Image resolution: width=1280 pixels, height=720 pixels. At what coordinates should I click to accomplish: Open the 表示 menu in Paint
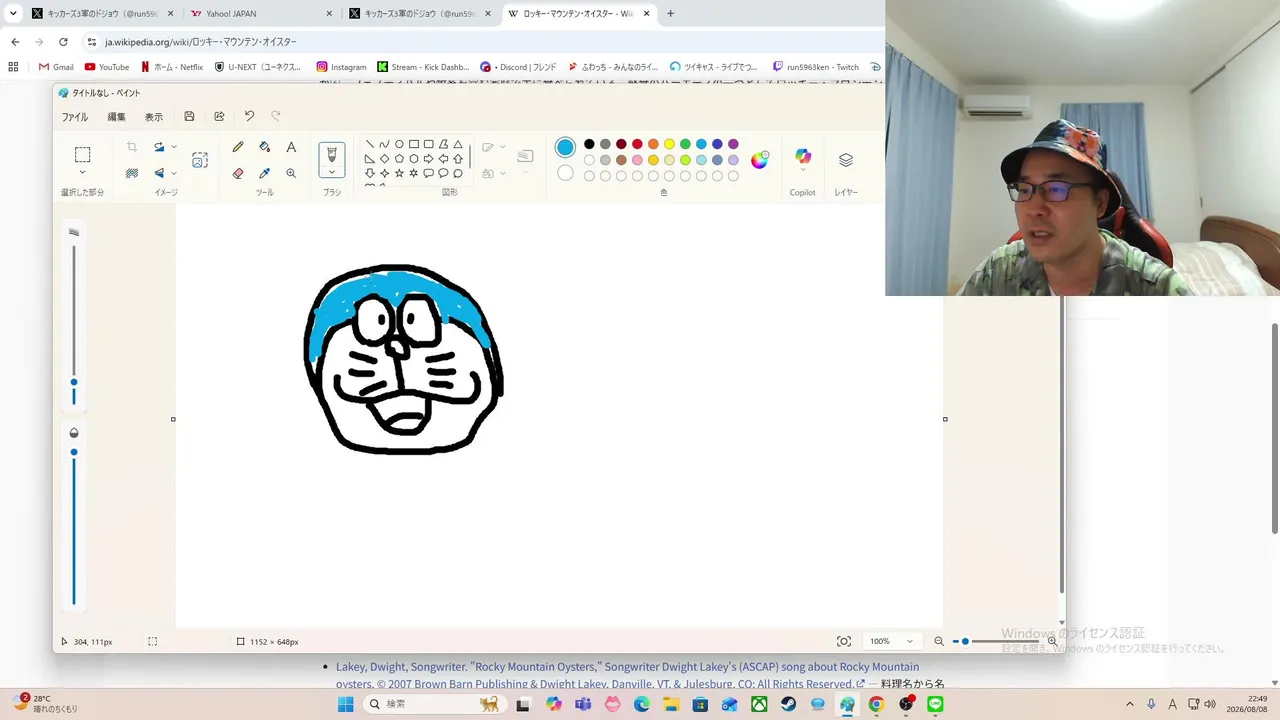[153, 117]
